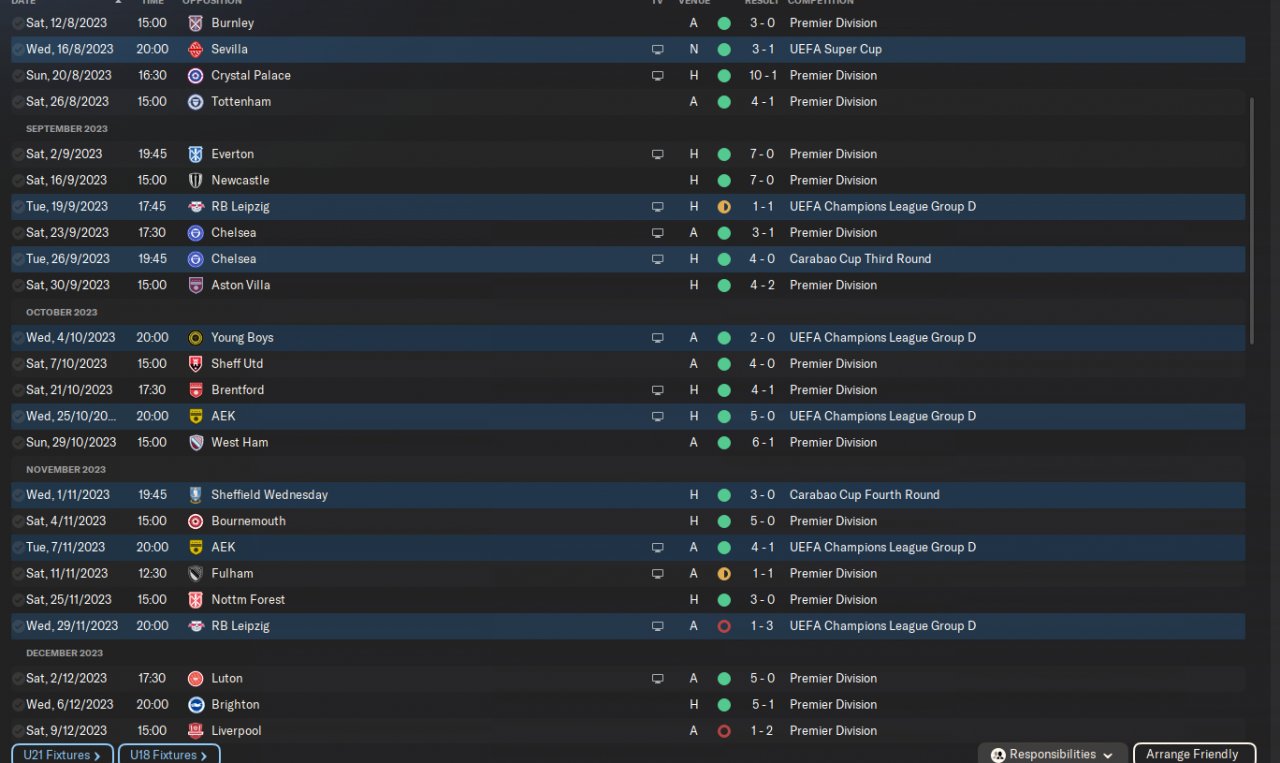
Task: Toggle the checkmark on Sat 30/9/2023 Aston Villa row
Action: (18, 285)
